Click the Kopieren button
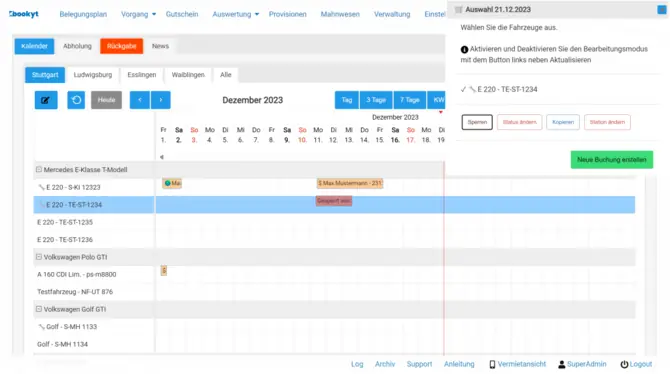The width and height of the screenshot is (670, 374). (x=563, y=122)
